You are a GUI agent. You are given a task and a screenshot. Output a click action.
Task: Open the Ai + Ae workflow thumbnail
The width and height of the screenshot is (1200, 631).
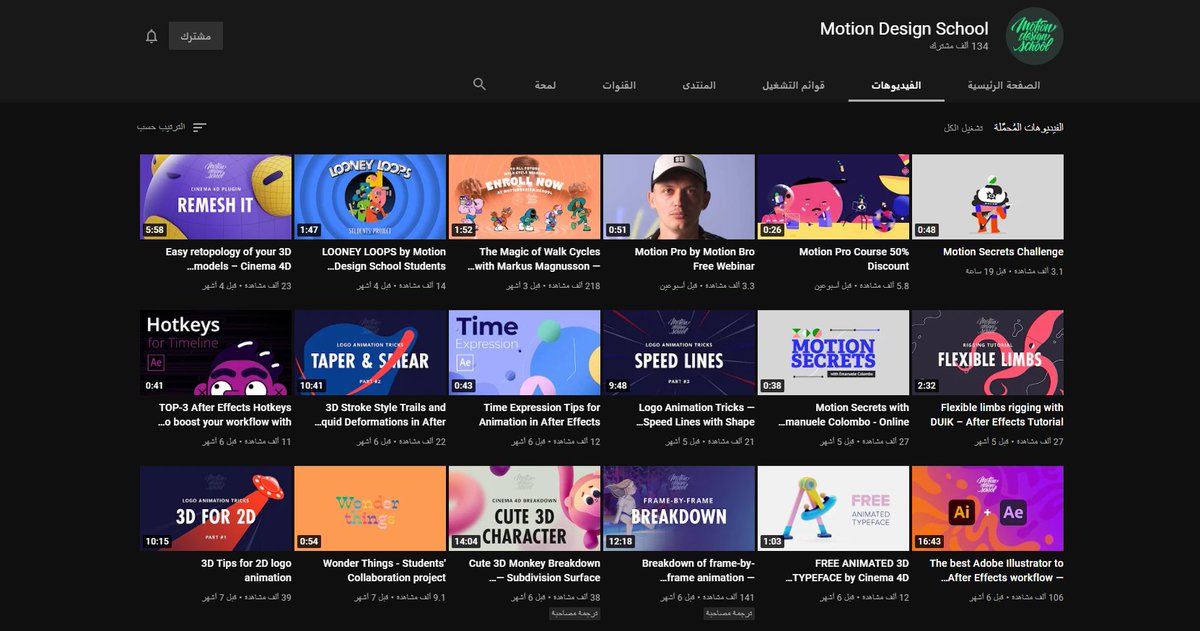[988, 508]
